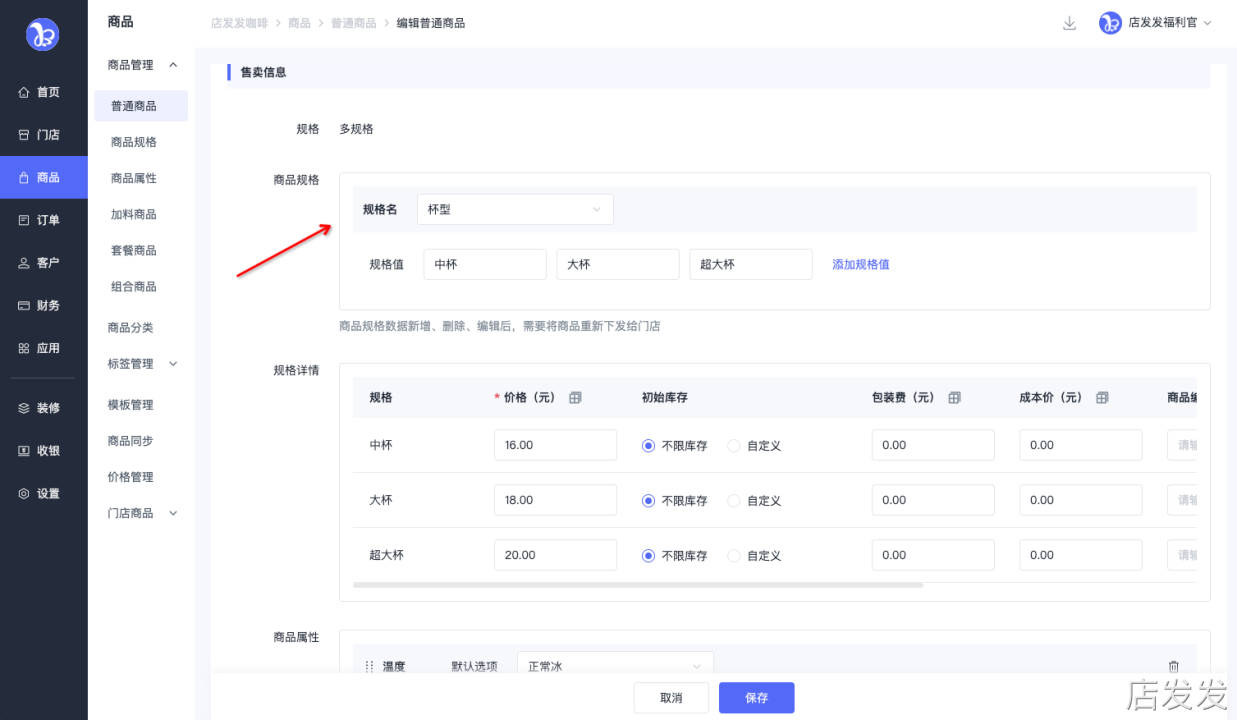Screen dimensions: 1237x720
Task: Select 自定义 stock for 大杯
Action: click(734, 501)
